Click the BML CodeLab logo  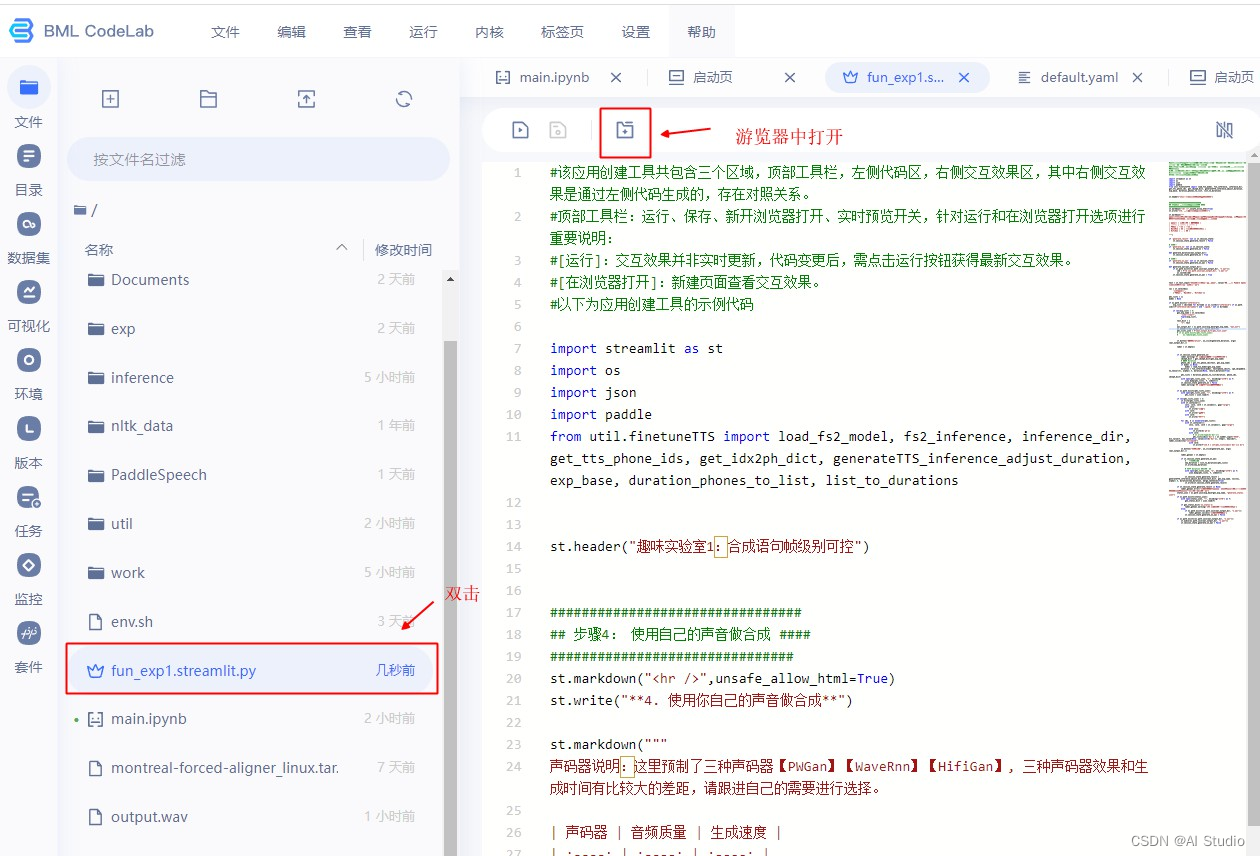(81, 31)
